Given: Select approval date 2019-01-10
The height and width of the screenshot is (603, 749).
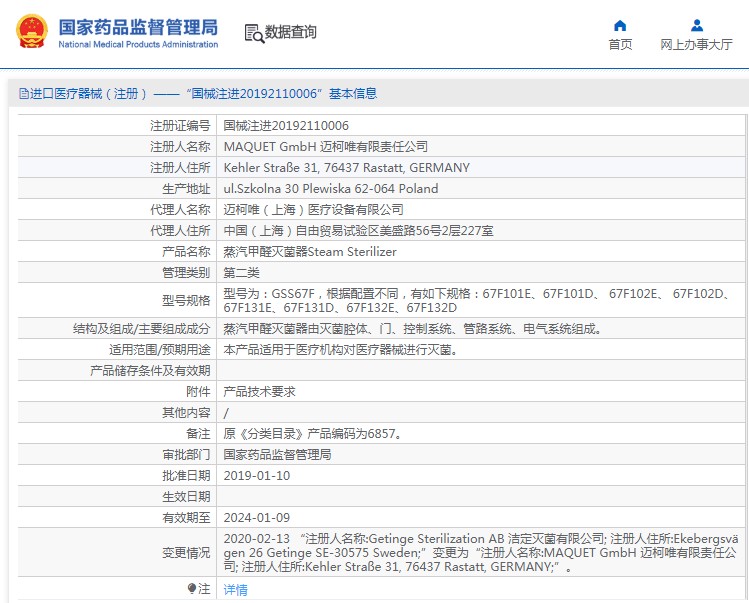Looking at the screenshot, I should click(257, 476).
